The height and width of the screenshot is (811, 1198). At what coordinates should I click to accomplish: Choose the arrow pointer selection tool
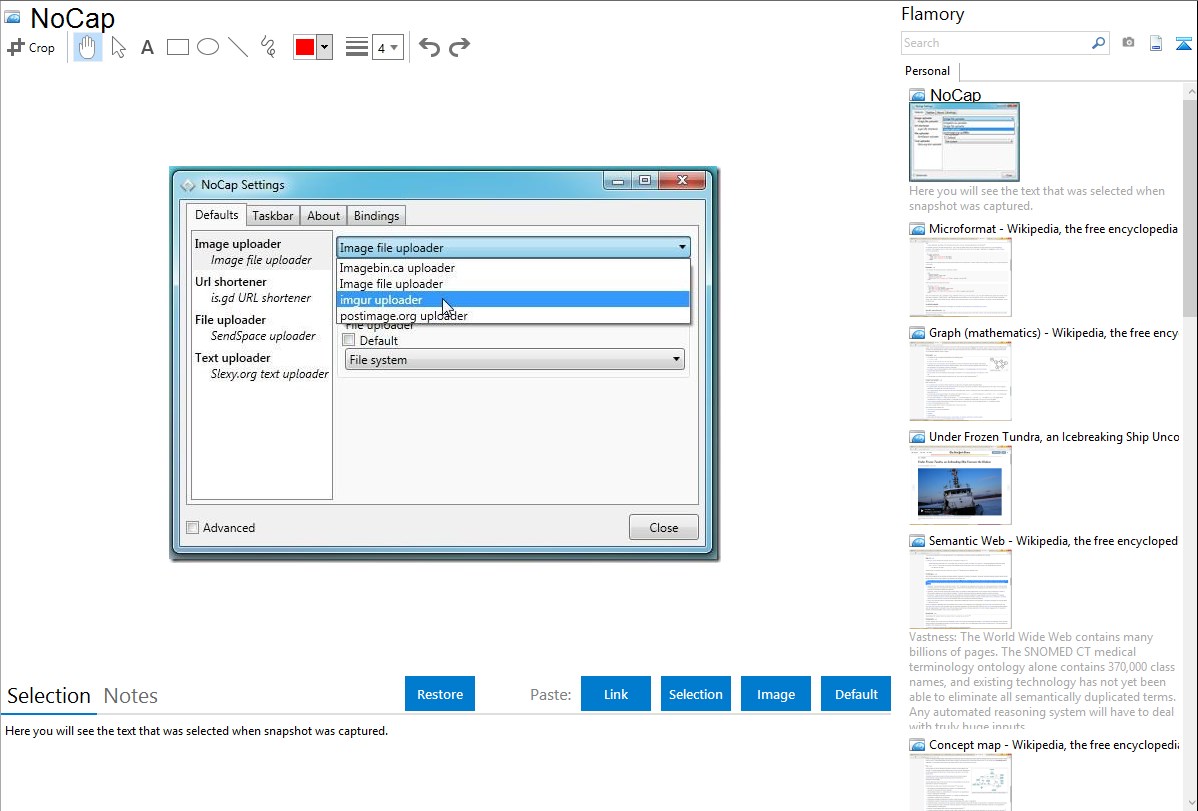click(x=118, y=47)
